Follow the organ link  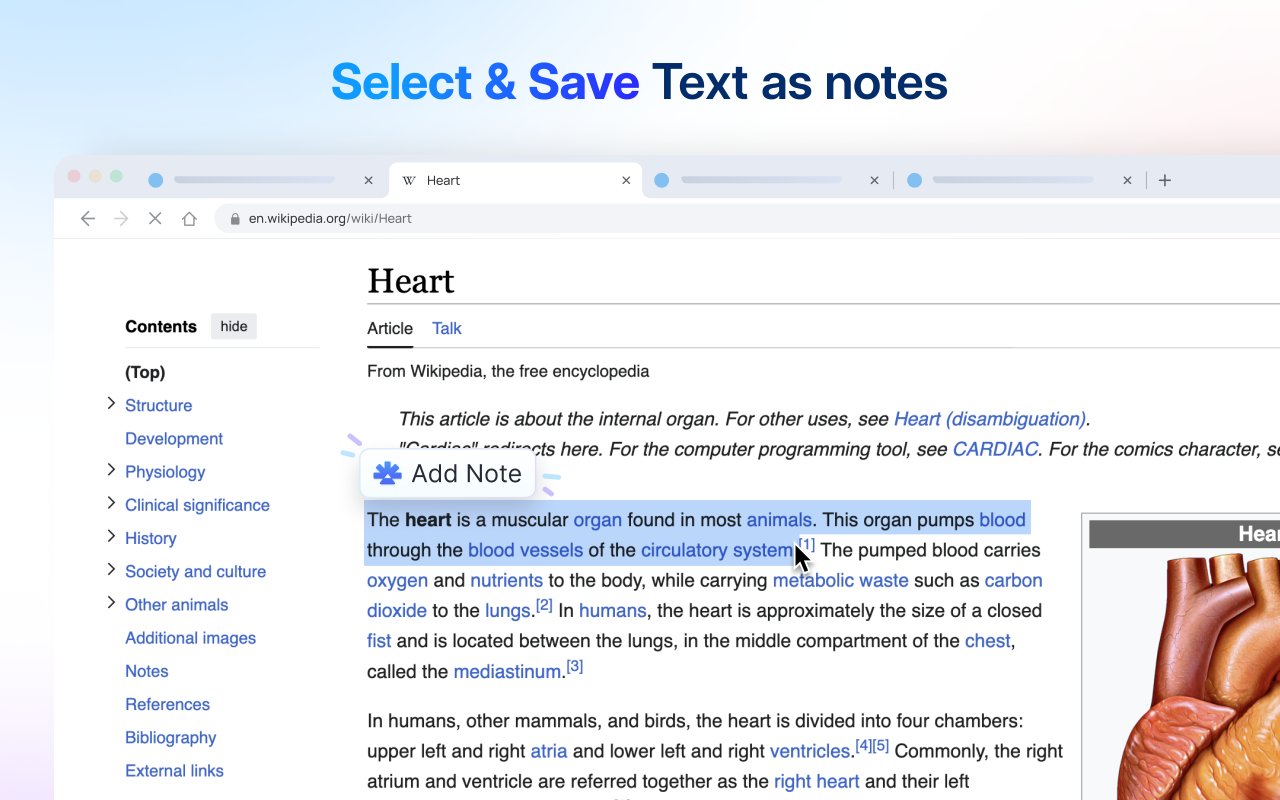click(597, 520)
